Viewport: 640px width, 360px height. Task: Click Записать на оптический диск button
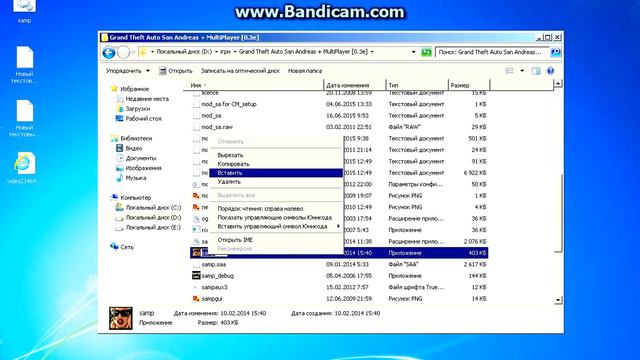tap(240, 71)
